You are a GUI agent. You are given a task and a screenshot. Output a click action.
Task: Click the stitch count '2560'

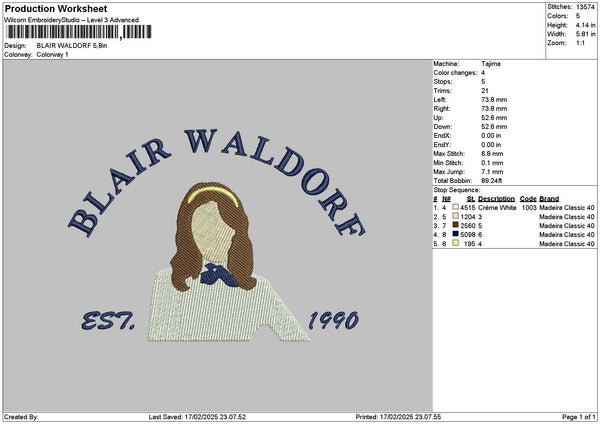point(468,226)
